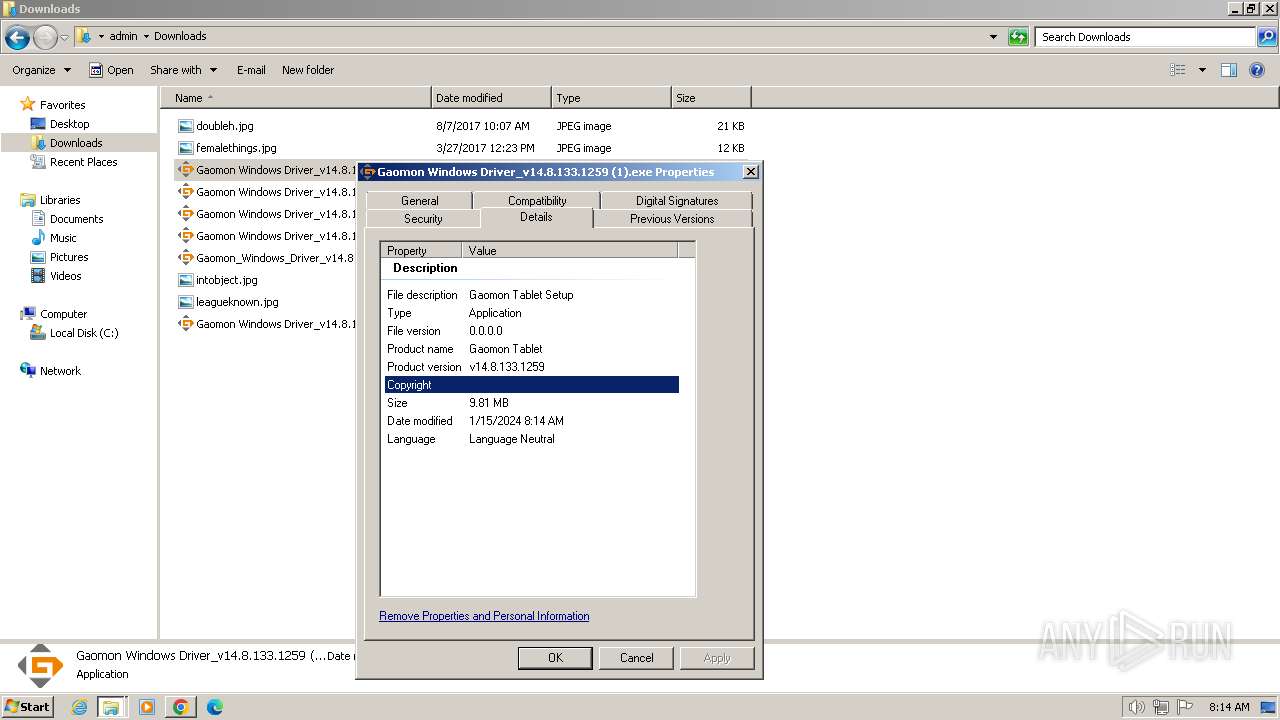The width and height of the screenshot is (1280, 720).
Task: Open Desktop in Favorites
Action: (x=69, y=124)
